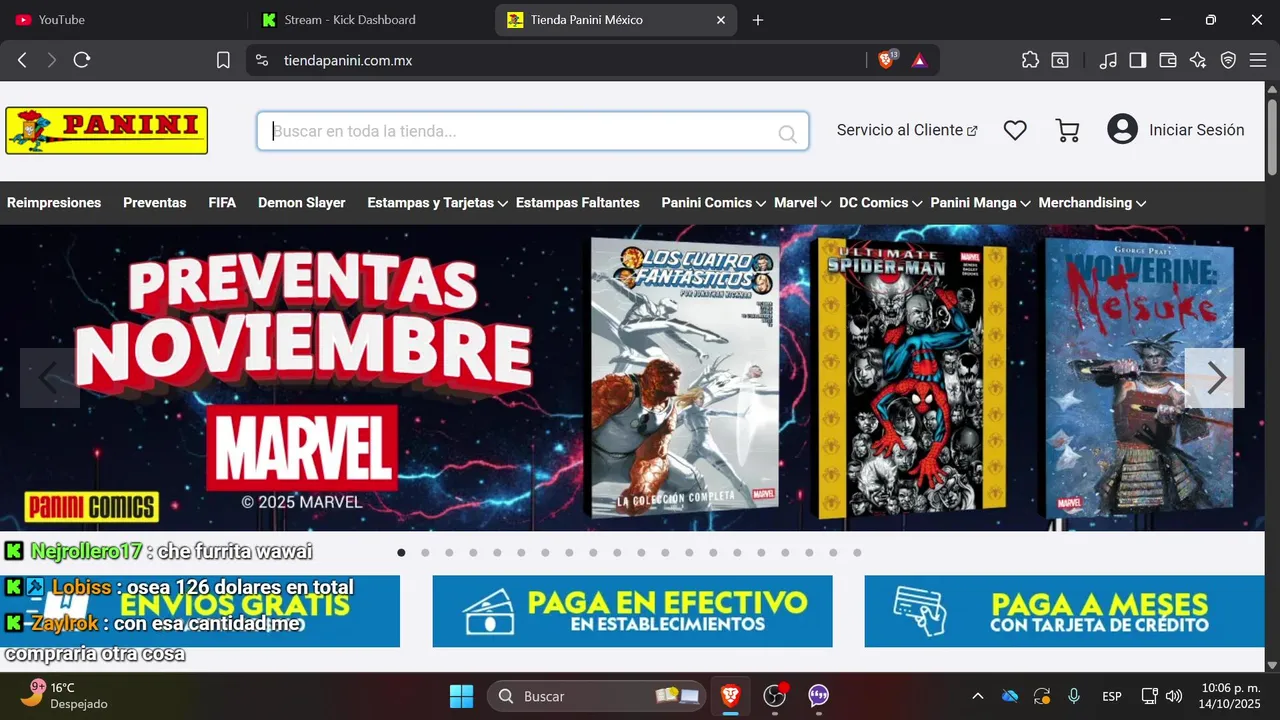Open Preventas menu item
Screen dimensions: 1280x720
click(x=155, y=203)
